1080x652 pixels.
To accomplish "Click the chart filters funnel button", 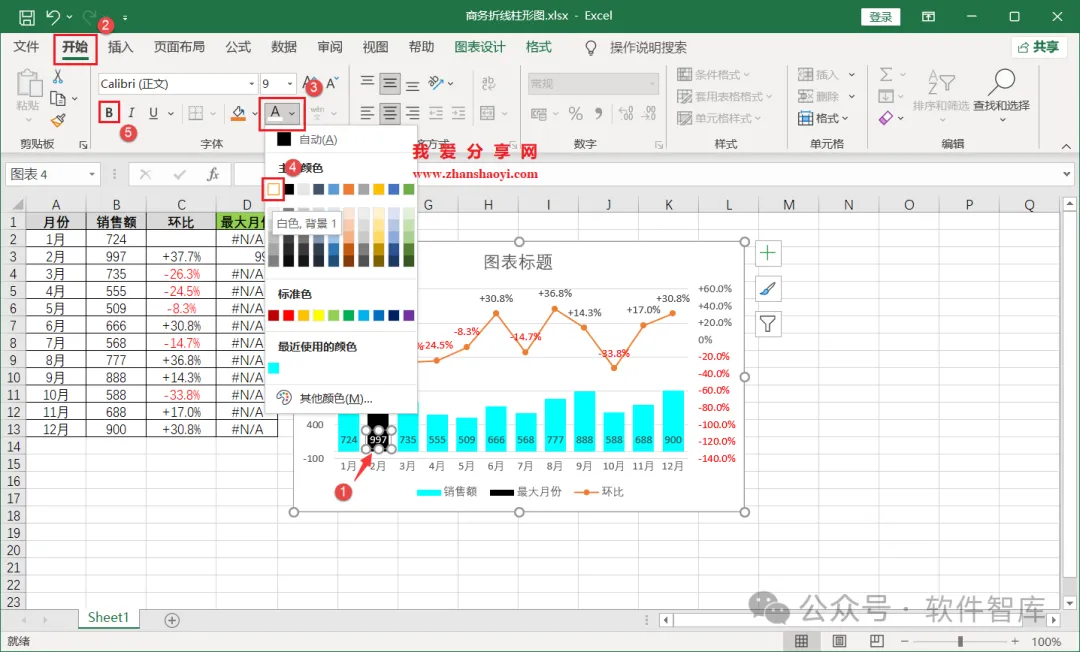I will 768,324.
